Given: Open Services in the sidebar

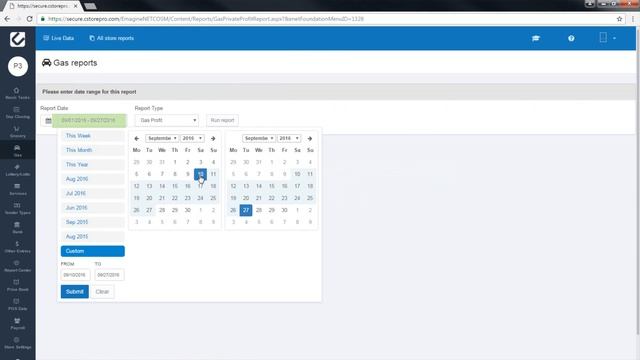Looking at the screenshot, I should point(17,189).
